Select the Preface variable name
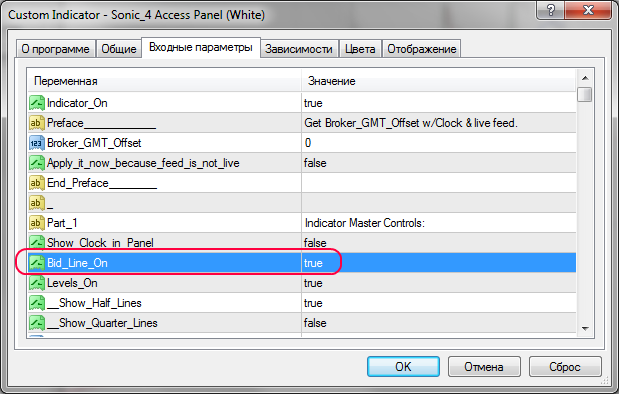Screen dimensions: 619x394 click(101, 123)
